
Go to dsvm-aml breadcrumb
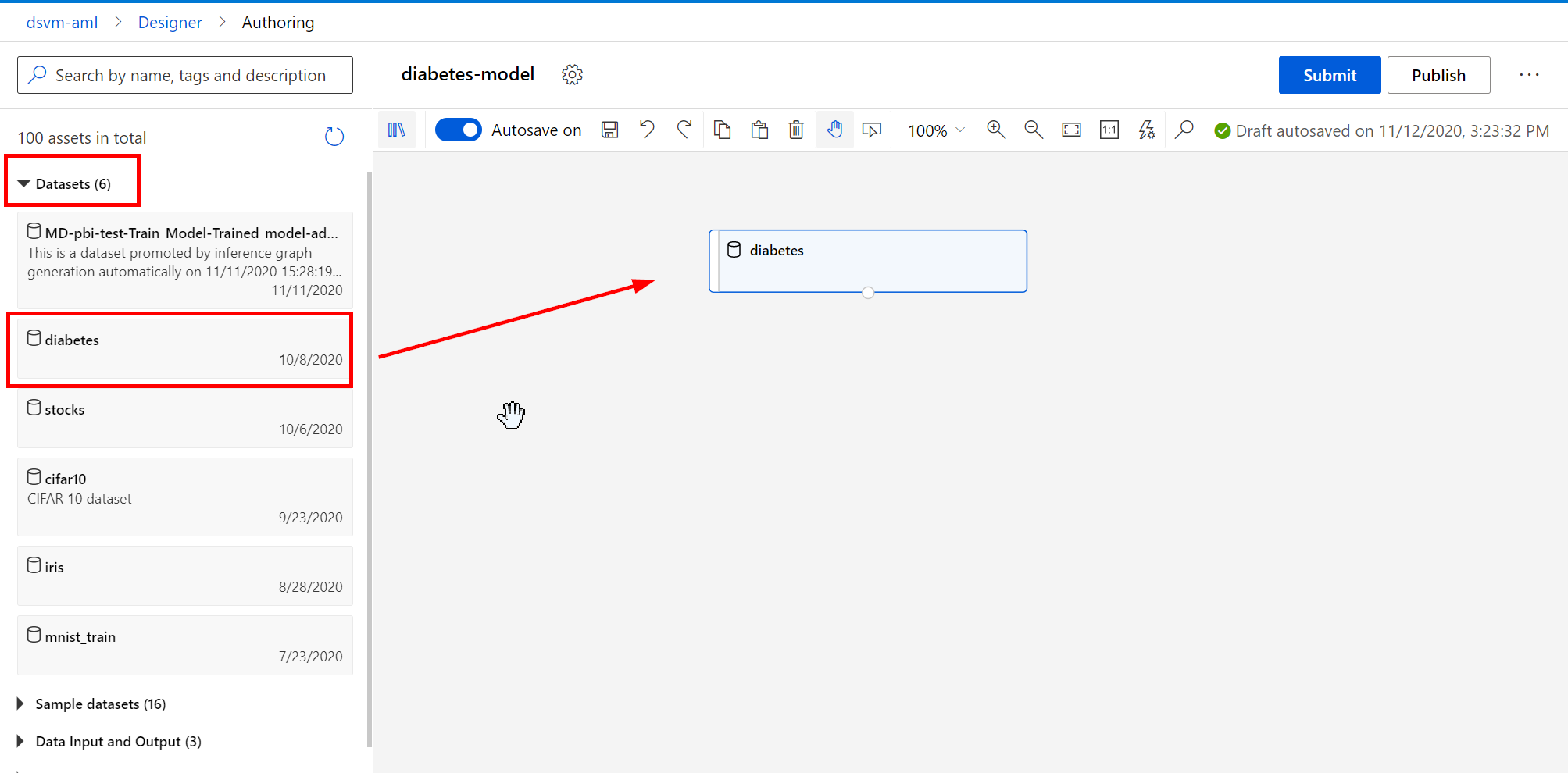point(63,23)
